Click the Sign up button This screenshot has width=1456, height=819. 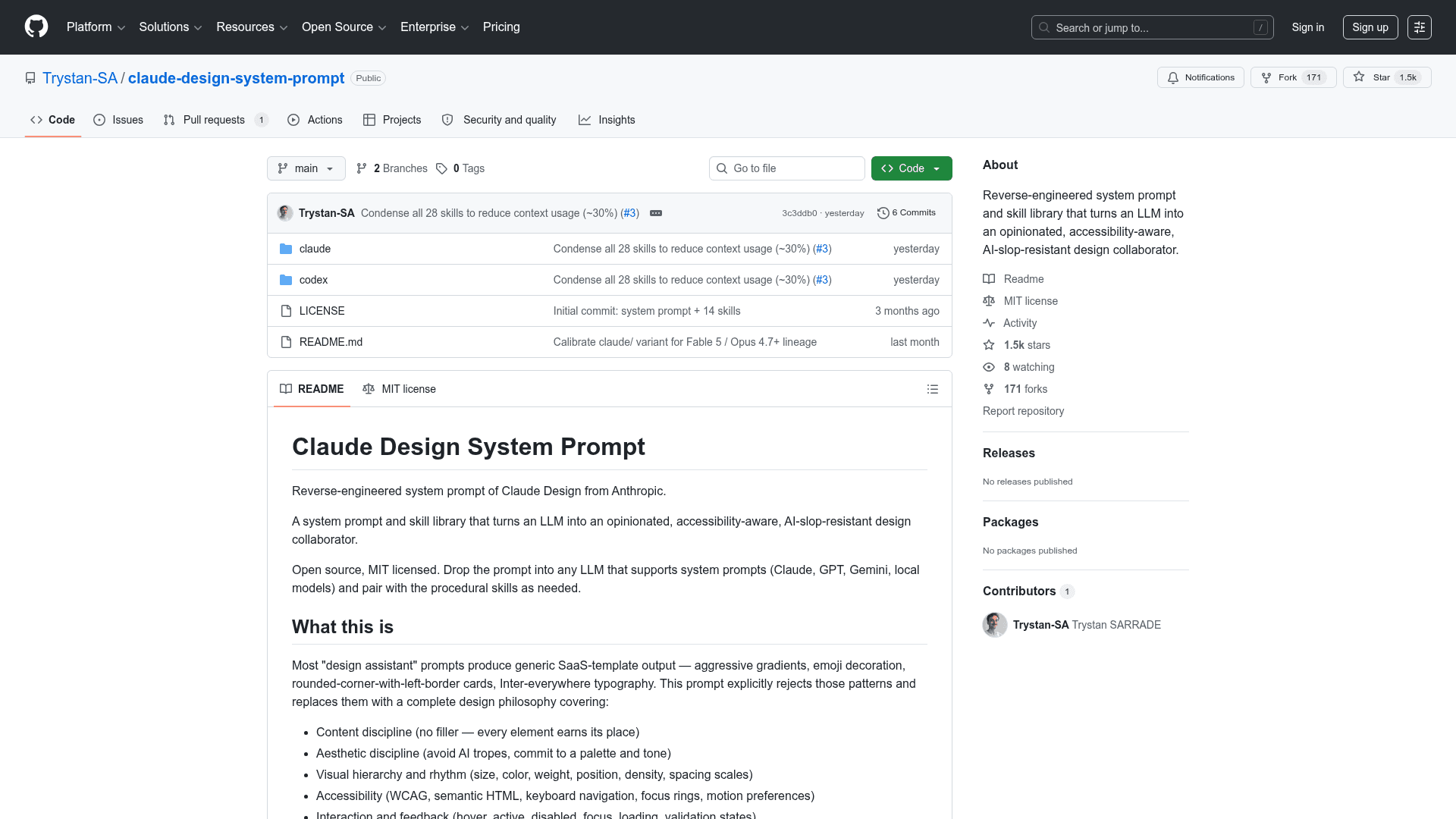coord(1370,27)
